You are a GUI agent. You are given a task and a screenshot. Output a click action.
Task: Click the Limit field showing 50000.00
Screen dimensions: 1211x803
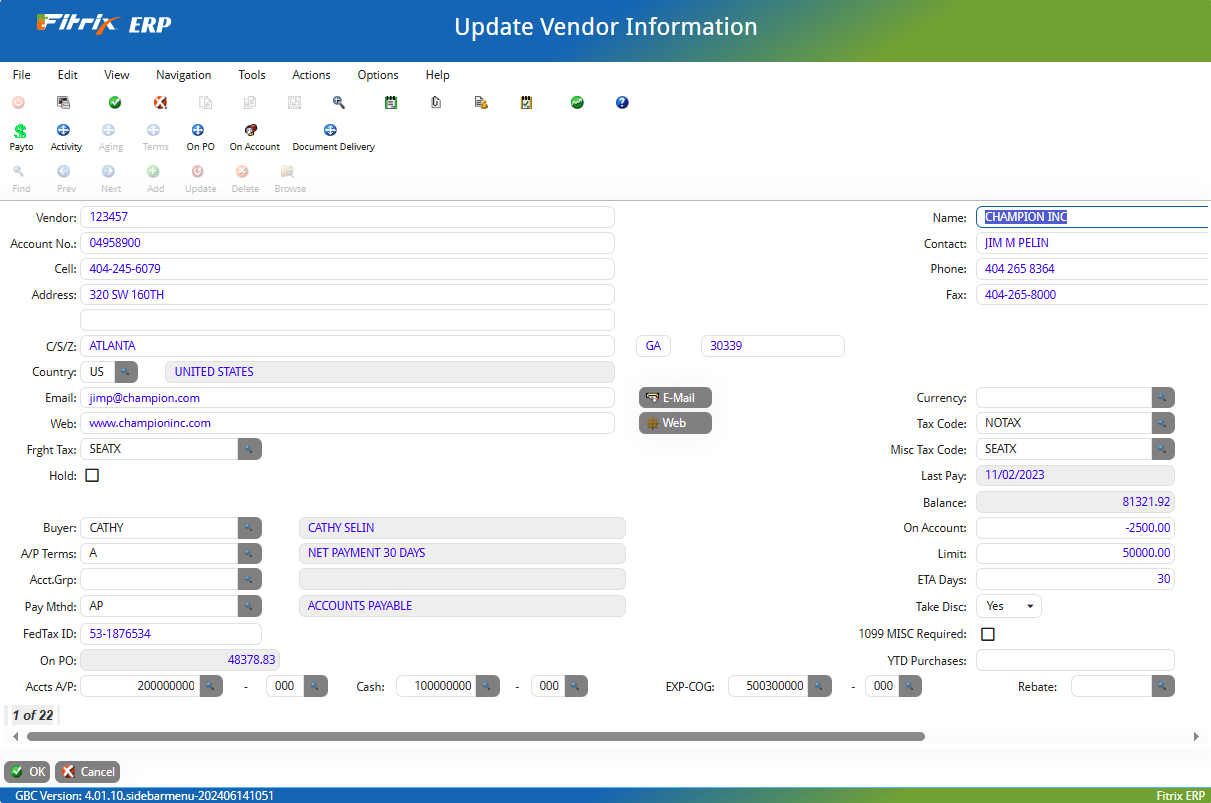pyautogui.click(x=1075, y=554)
